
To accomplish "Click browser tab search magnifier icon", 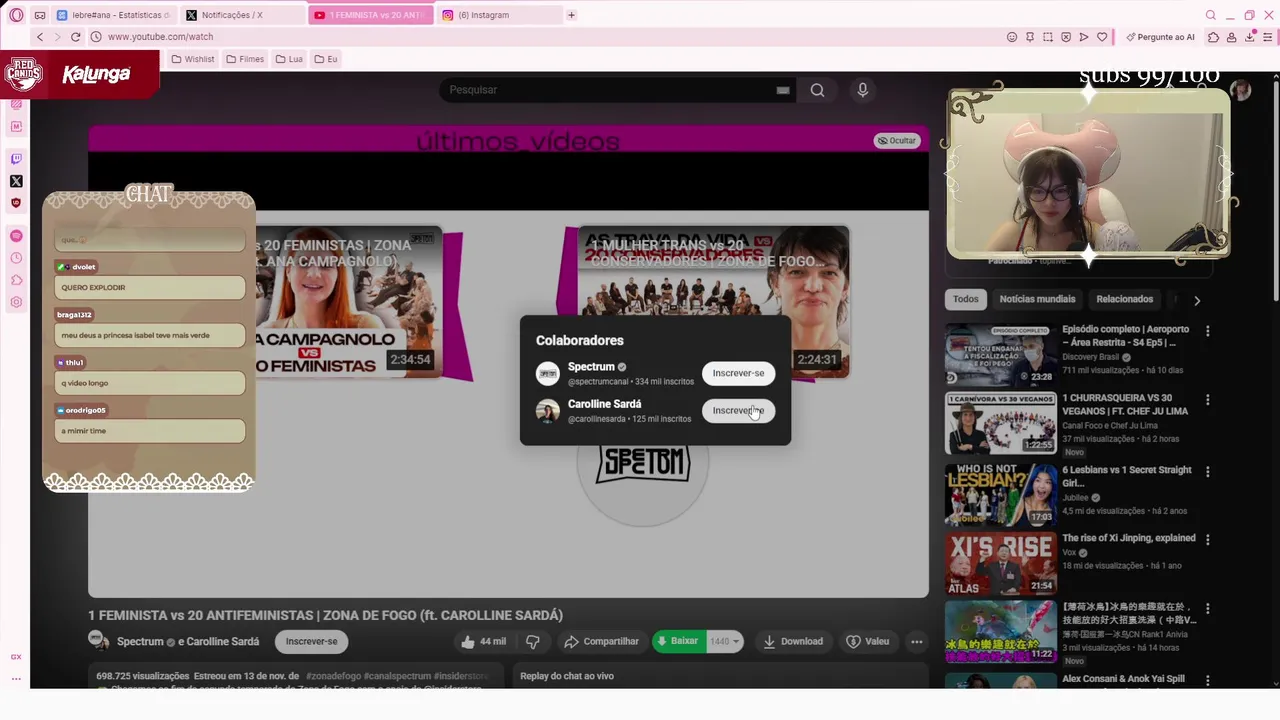I will (1210, 15).
